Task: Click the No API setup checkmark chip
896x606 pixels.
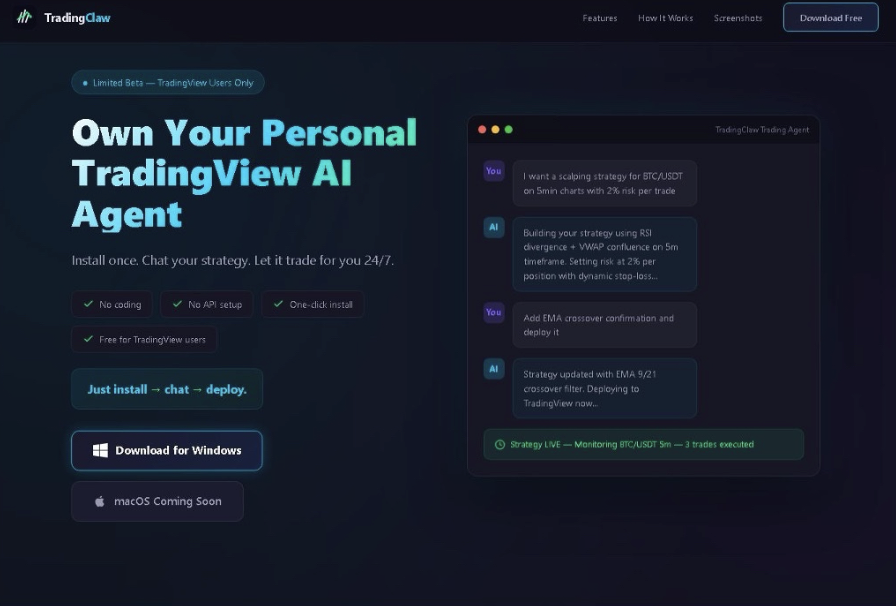Action: coord(207,304)
